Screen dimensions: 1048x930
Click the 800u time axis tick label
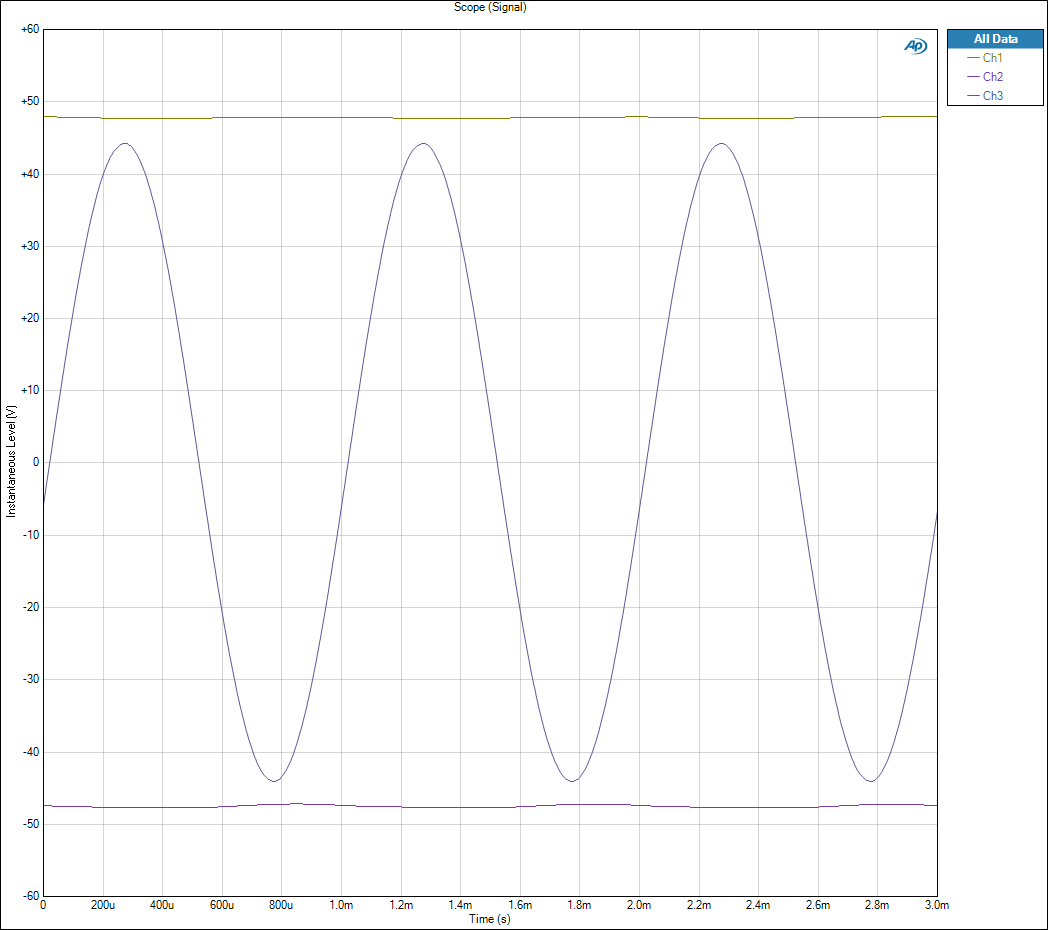[x=281, y=905]
